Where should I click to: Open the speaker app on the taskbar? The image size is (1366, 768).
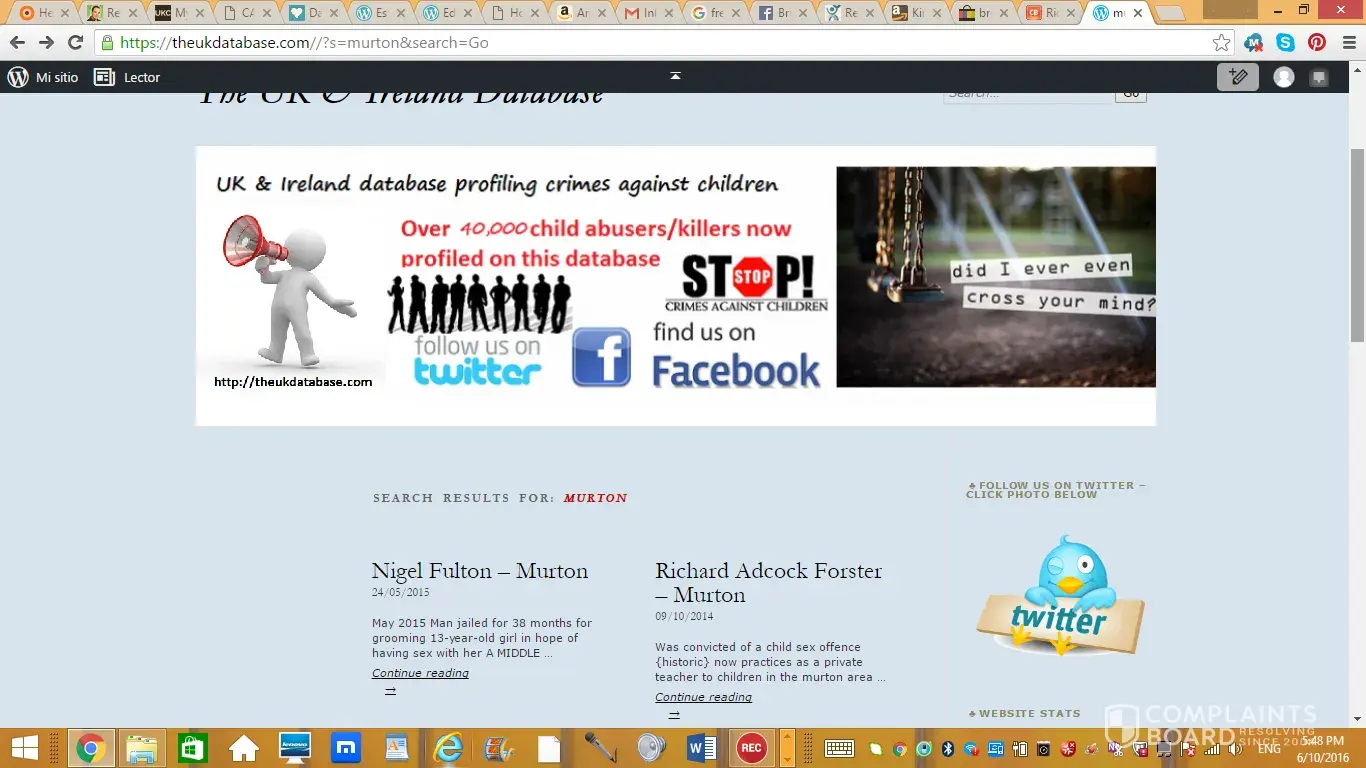coord(651,748)
